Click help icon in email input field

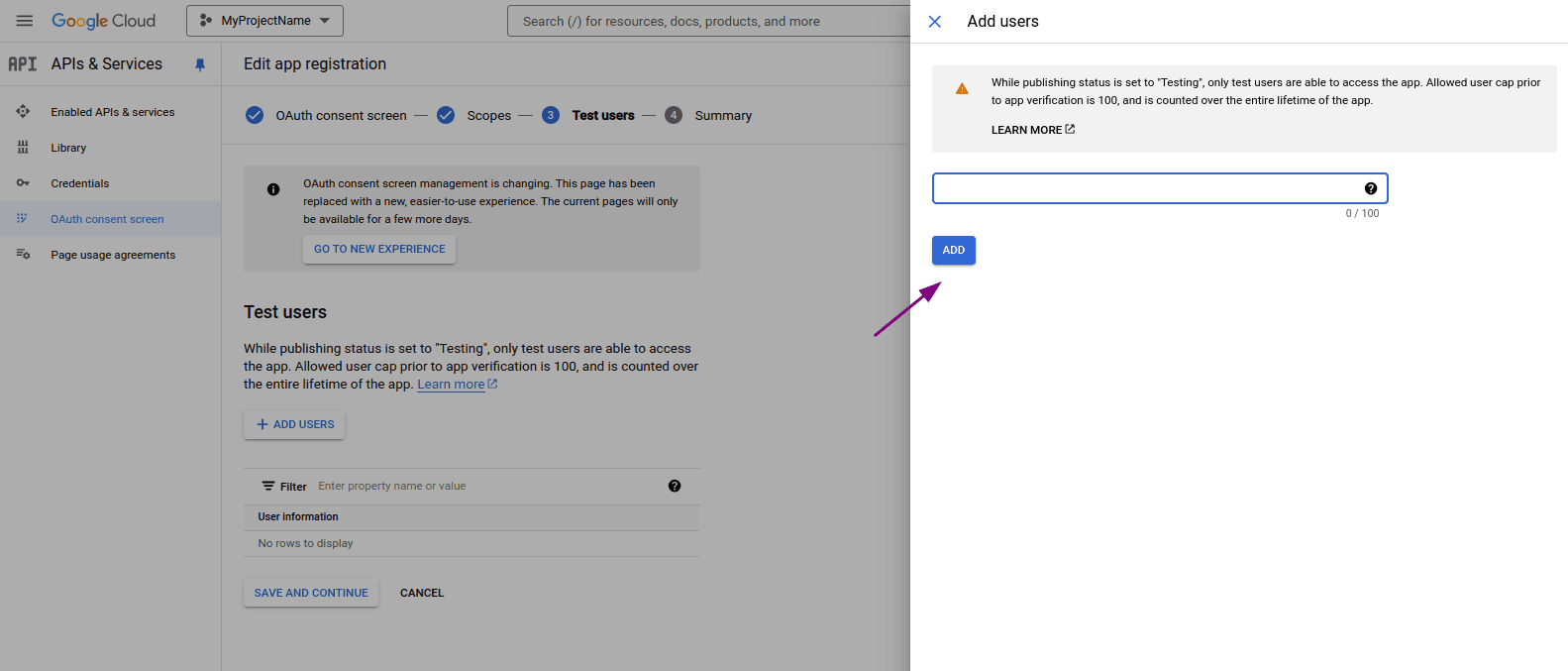pyautogui.click(x=1370, y=188)
